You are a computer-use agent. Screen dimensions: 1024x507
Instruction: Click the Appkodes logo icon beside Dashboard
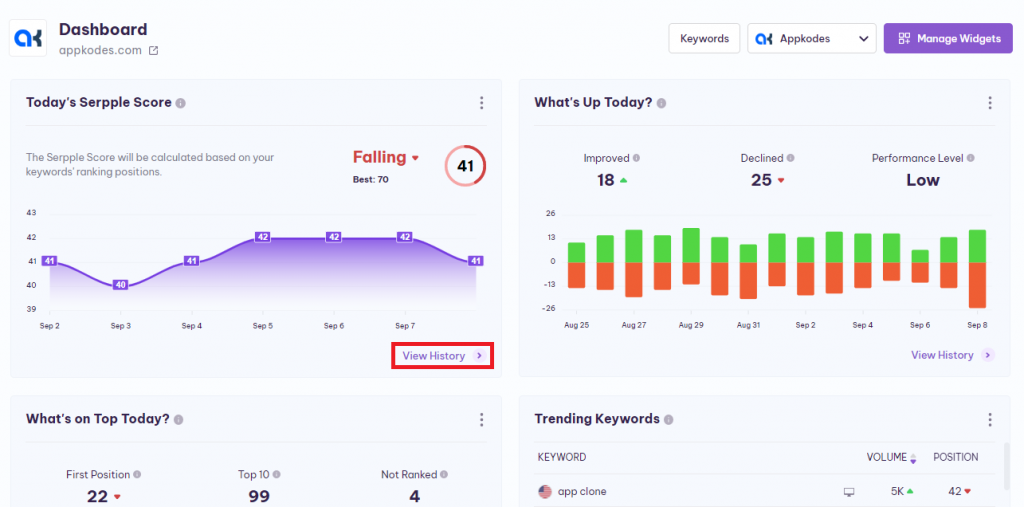tap(29, 39)
